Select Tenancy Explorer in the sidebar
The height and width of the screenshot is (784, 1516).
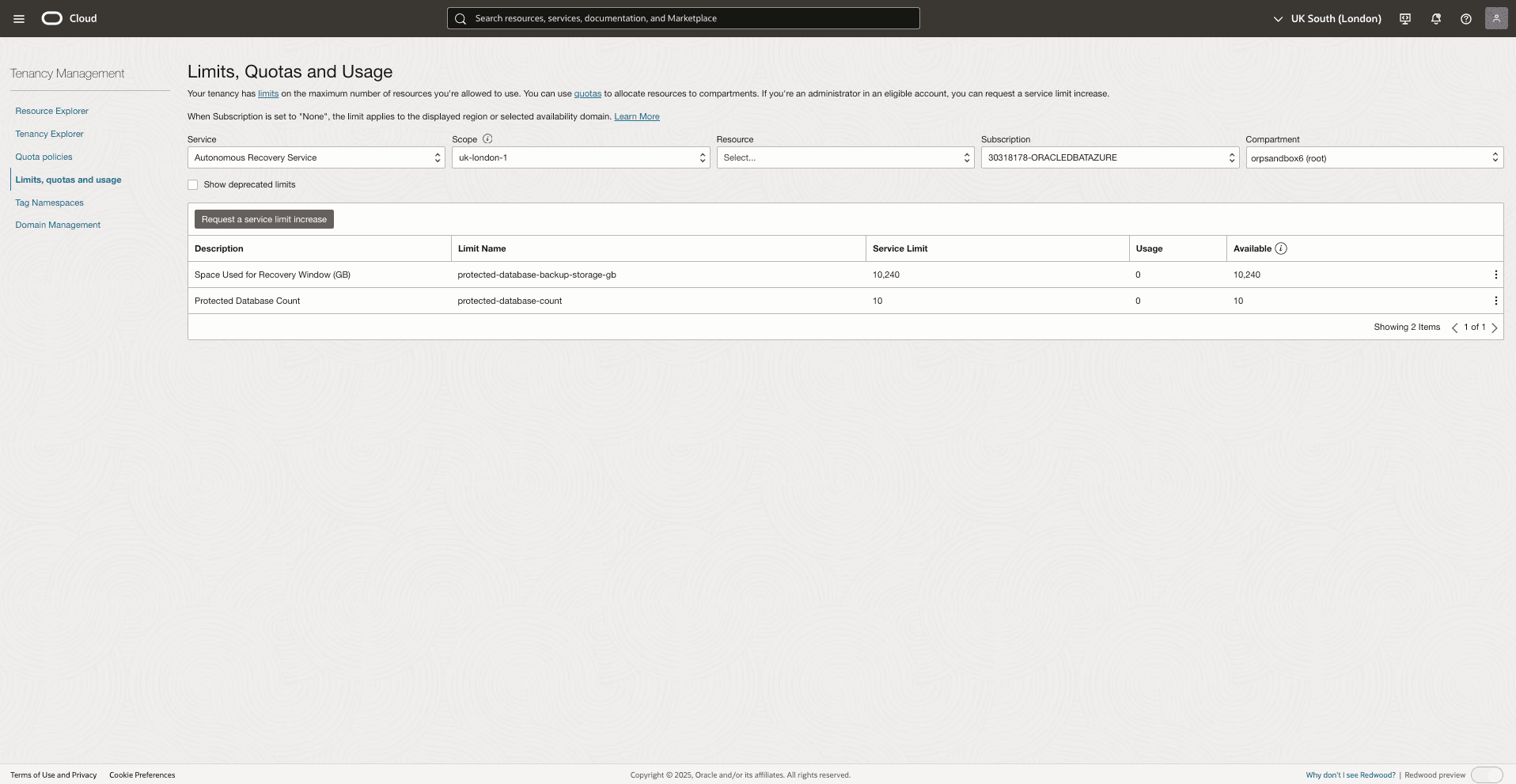[x=48, y=134]
